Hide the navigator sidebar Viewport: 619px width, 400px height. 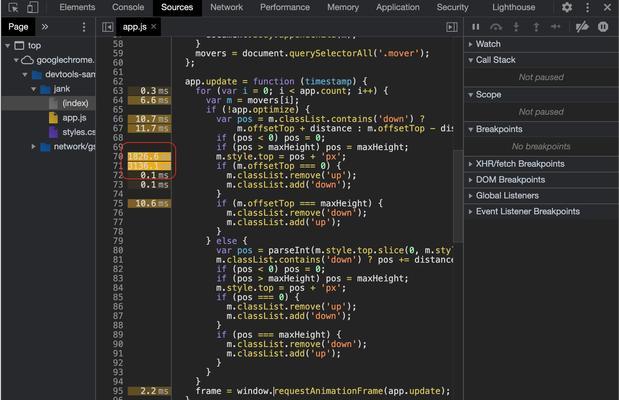(107, 27)
